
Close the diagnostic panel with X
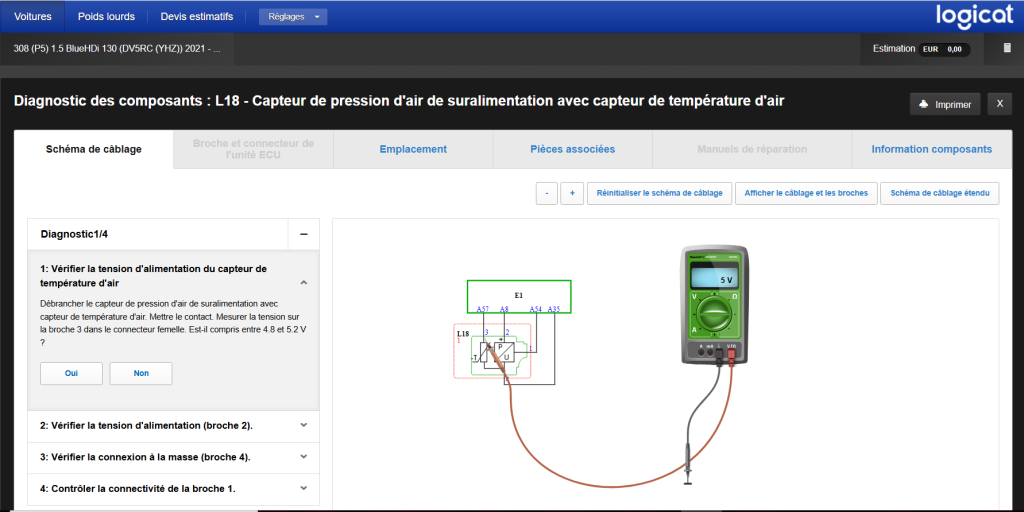point(999,104)
